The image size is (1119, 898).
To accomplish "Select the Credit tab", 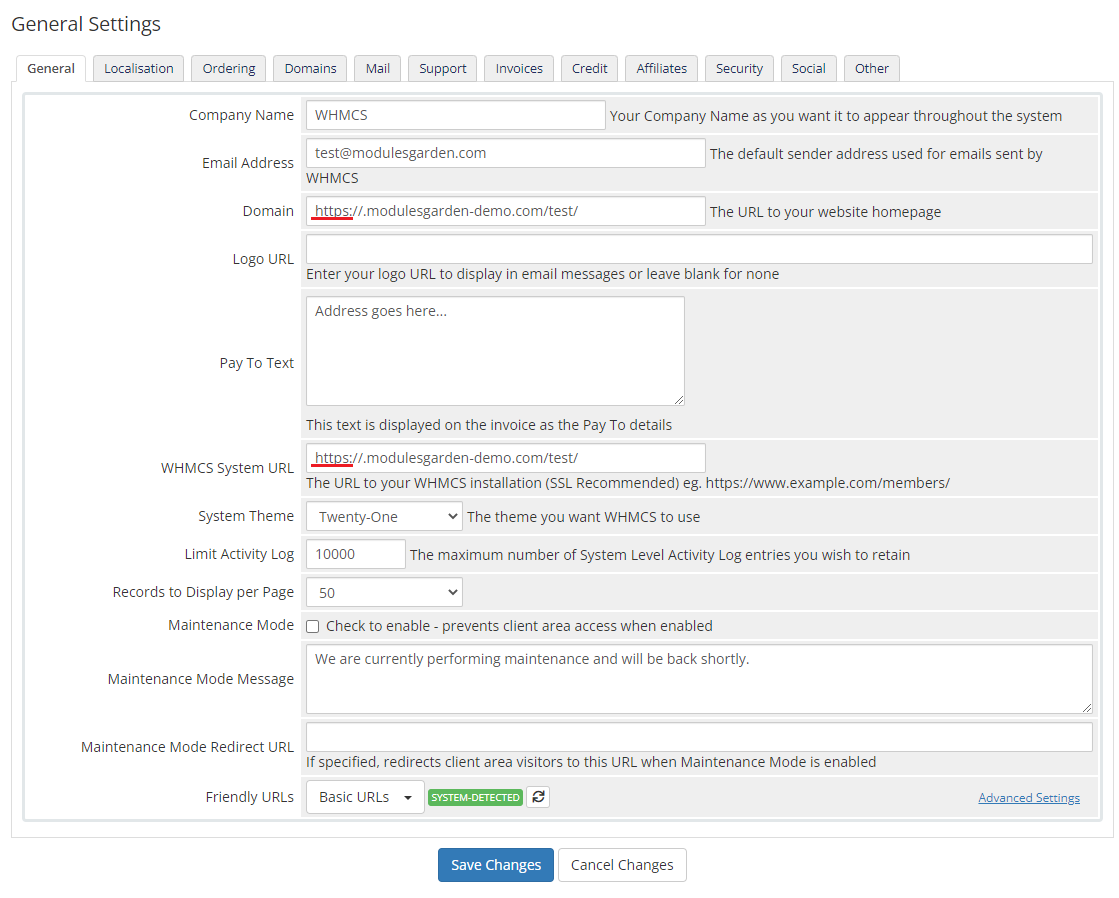I will pyautogui.click(x=589, y=69).
